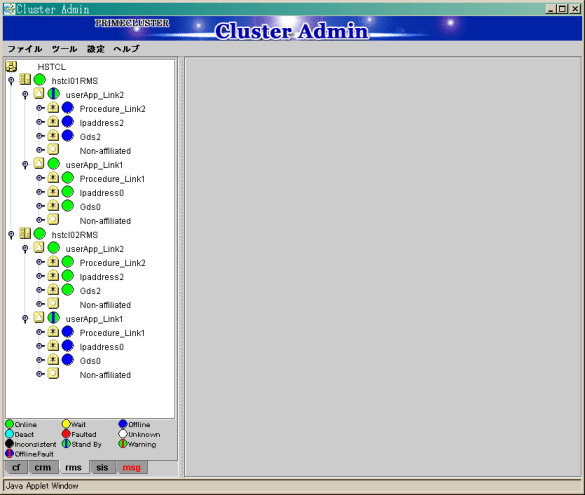Click the red Faulted legend swatch
585x495 pixels.
pyautogui.click(x=66, y=434)
